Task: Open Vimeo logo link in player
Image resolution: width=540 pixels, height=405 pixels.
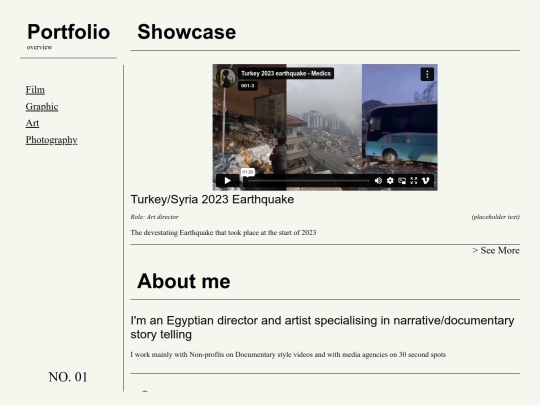Action: [x=426, y=180]
